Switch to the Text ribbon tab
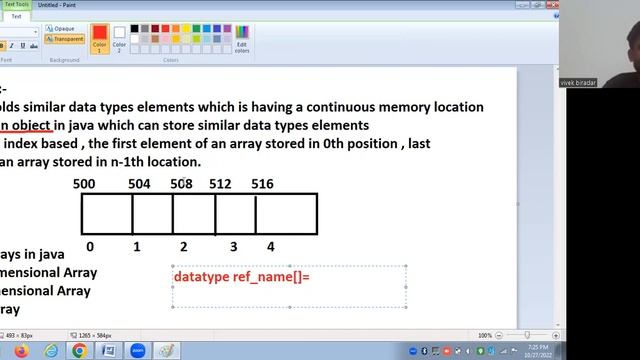The image size is (640, 360). (16, 16)
